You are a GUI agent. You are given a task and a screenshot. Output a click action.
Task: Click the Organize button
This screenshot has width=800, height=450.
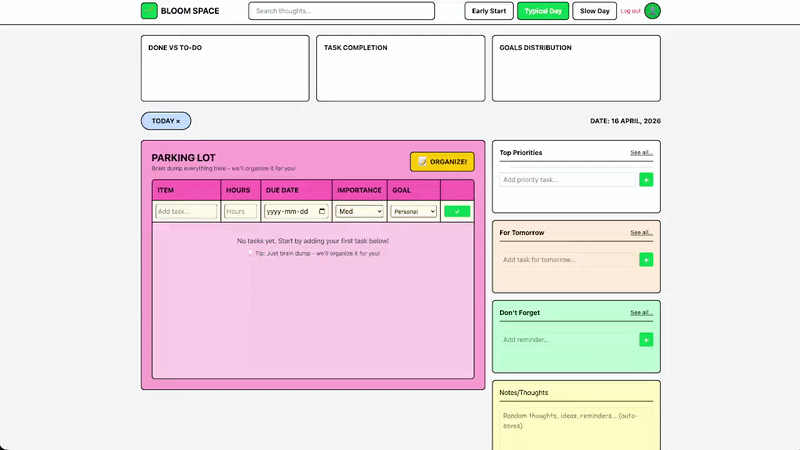click(x=442, y=162)
